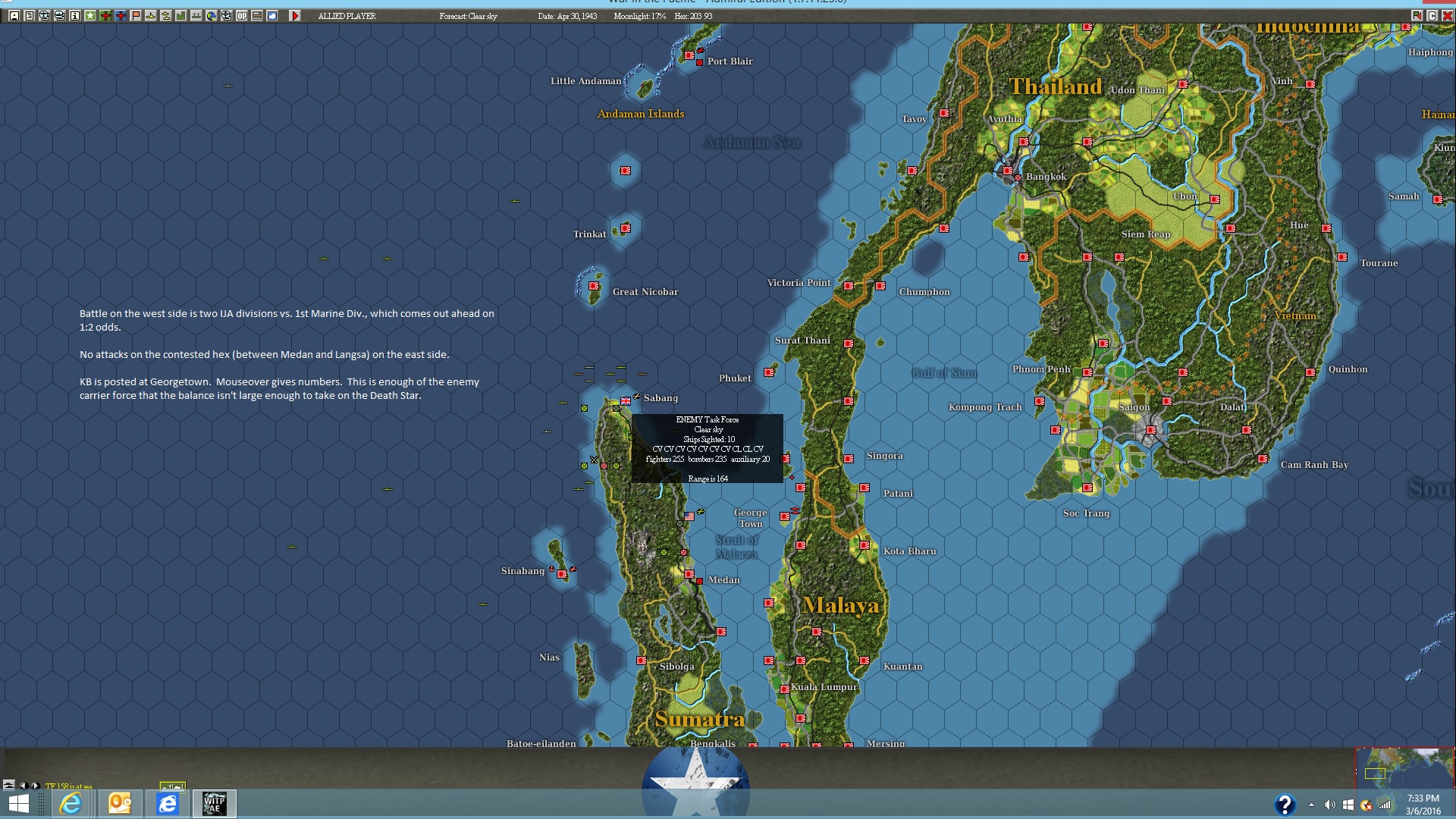Image resolution: width=1456 pixels, height=819 pixels.
Task: Click the naval task force ship icon
Action: 151,15
